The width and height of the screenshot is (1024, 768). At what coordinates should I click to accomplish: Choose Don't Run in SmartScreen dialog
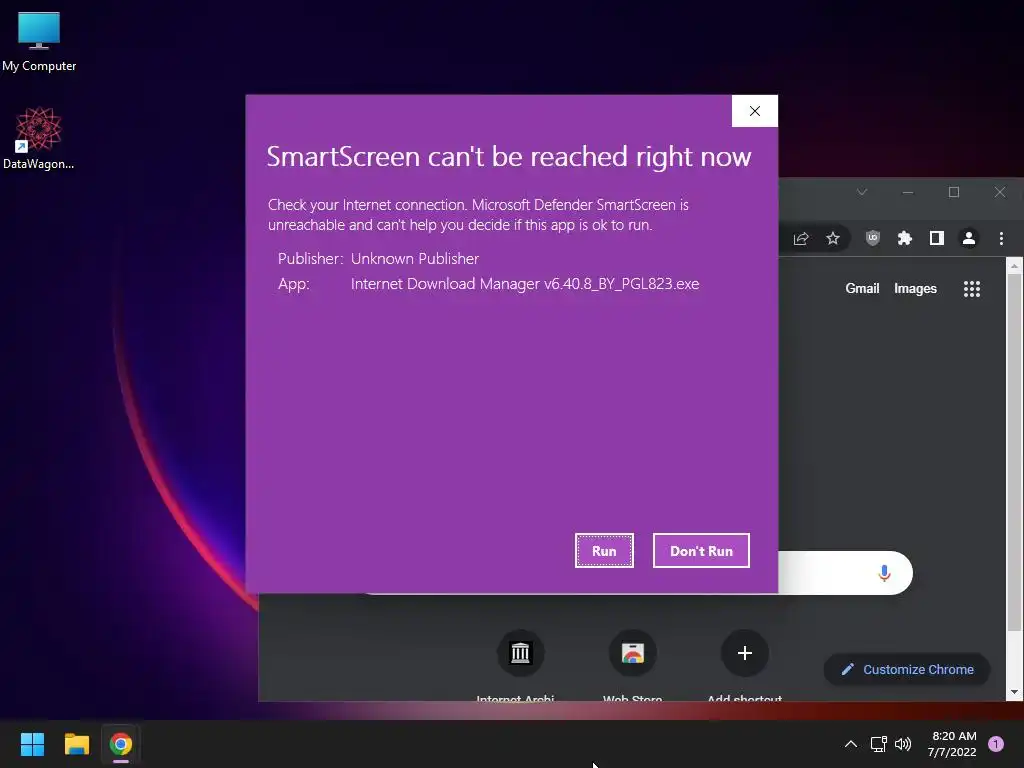click(x=701, y=551)
